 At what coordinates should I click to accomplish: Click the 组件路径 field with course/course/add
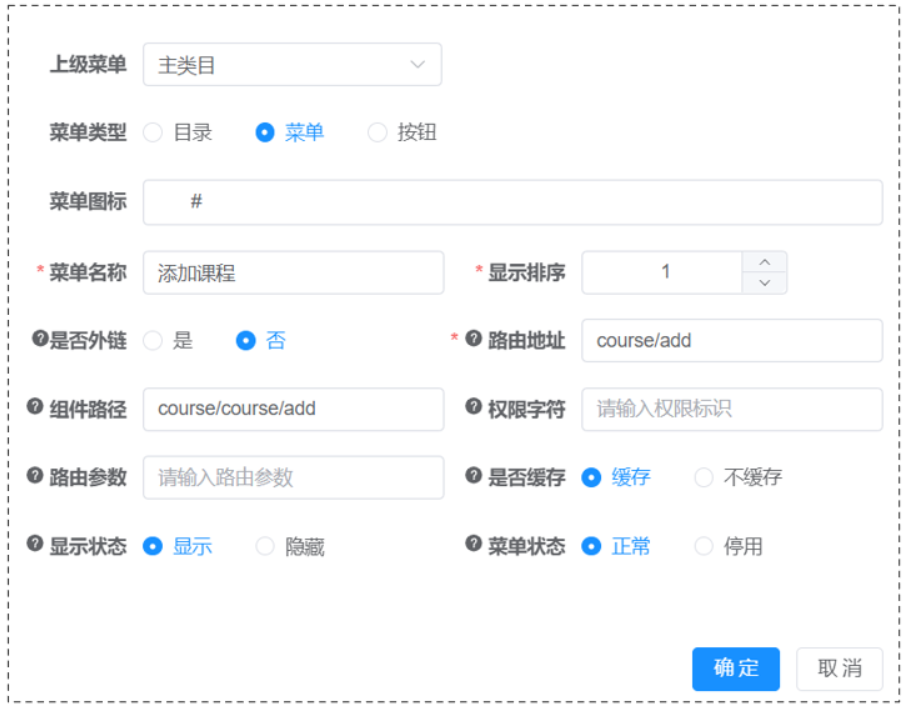coord(293,409)
